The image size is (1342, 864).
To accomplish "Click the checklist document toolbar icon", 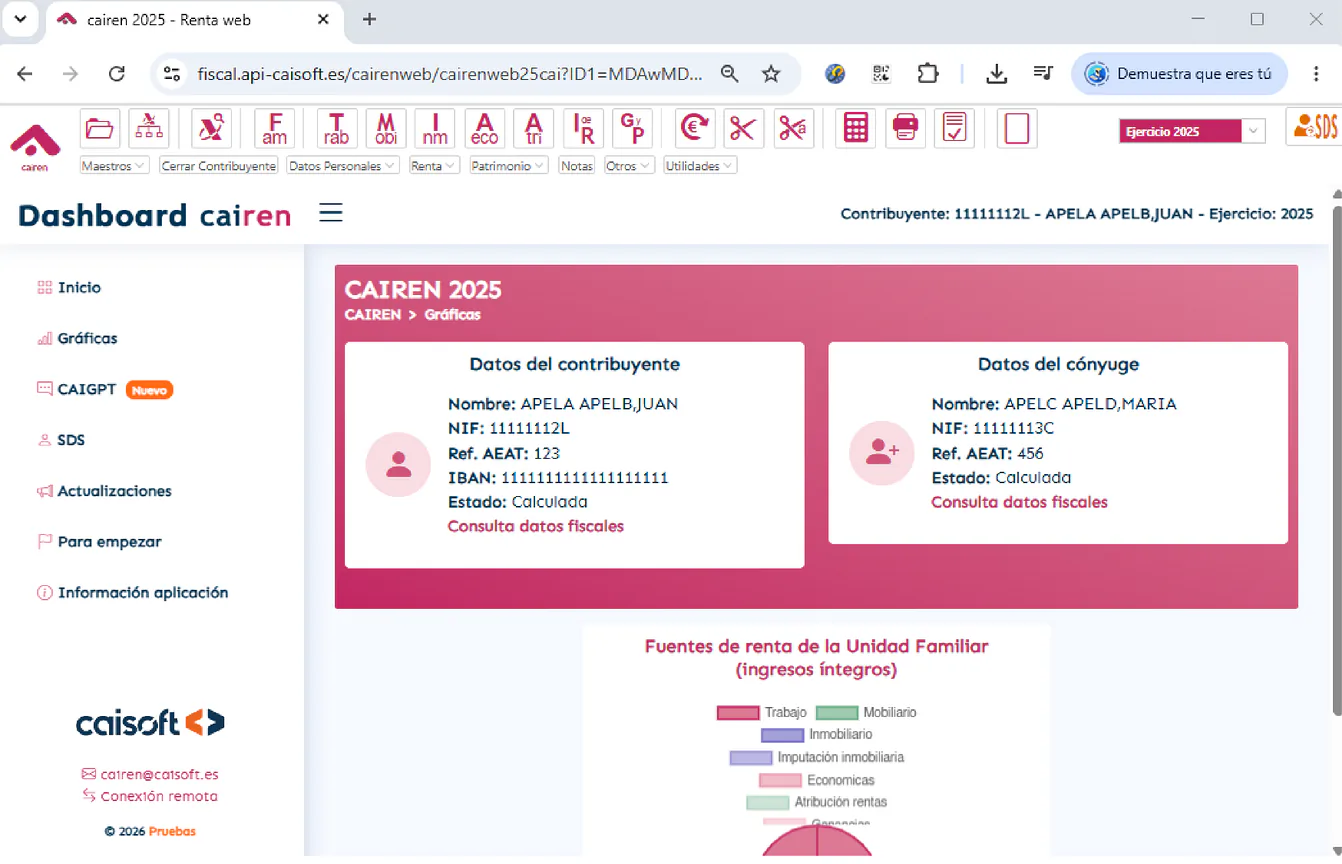I will [955, 128].
